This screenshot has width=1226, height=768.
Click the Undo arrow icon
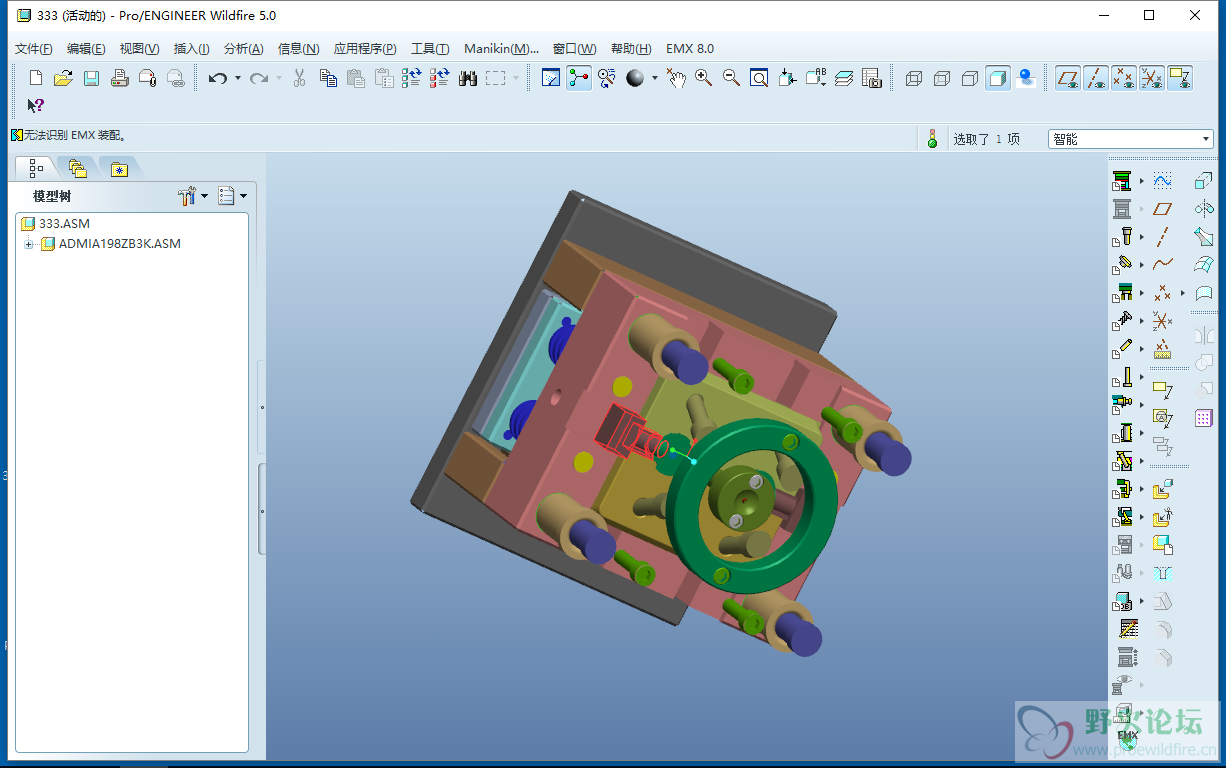tap(217, 78)
